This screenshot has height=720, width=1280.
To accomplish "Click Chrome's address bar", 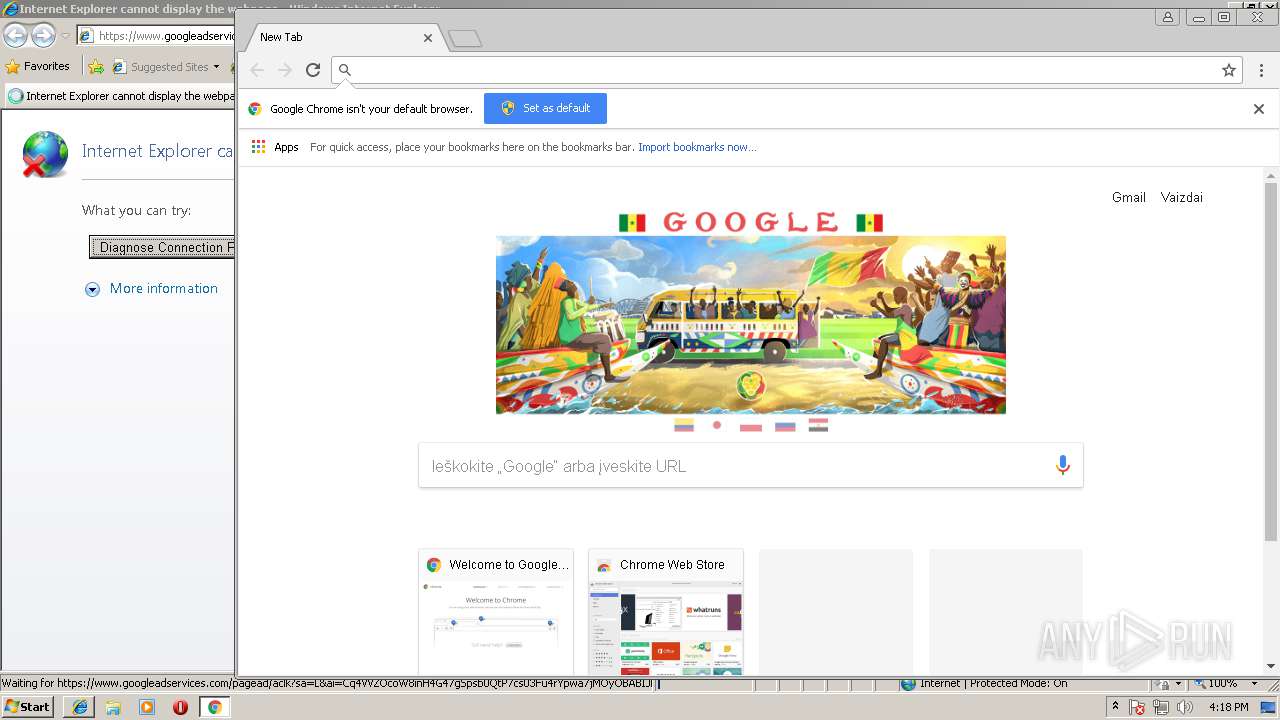I will pos(786,70).
